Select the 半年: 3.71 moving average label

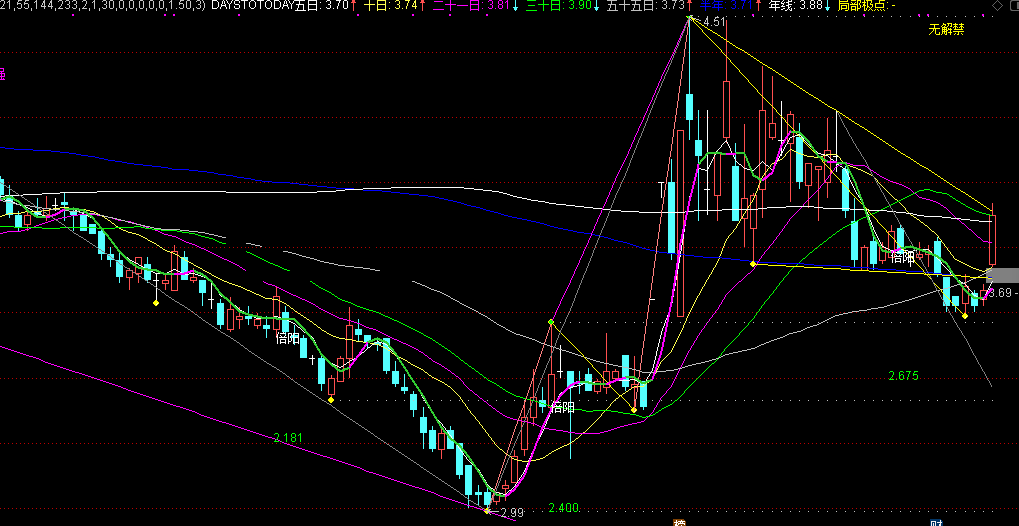726,6
